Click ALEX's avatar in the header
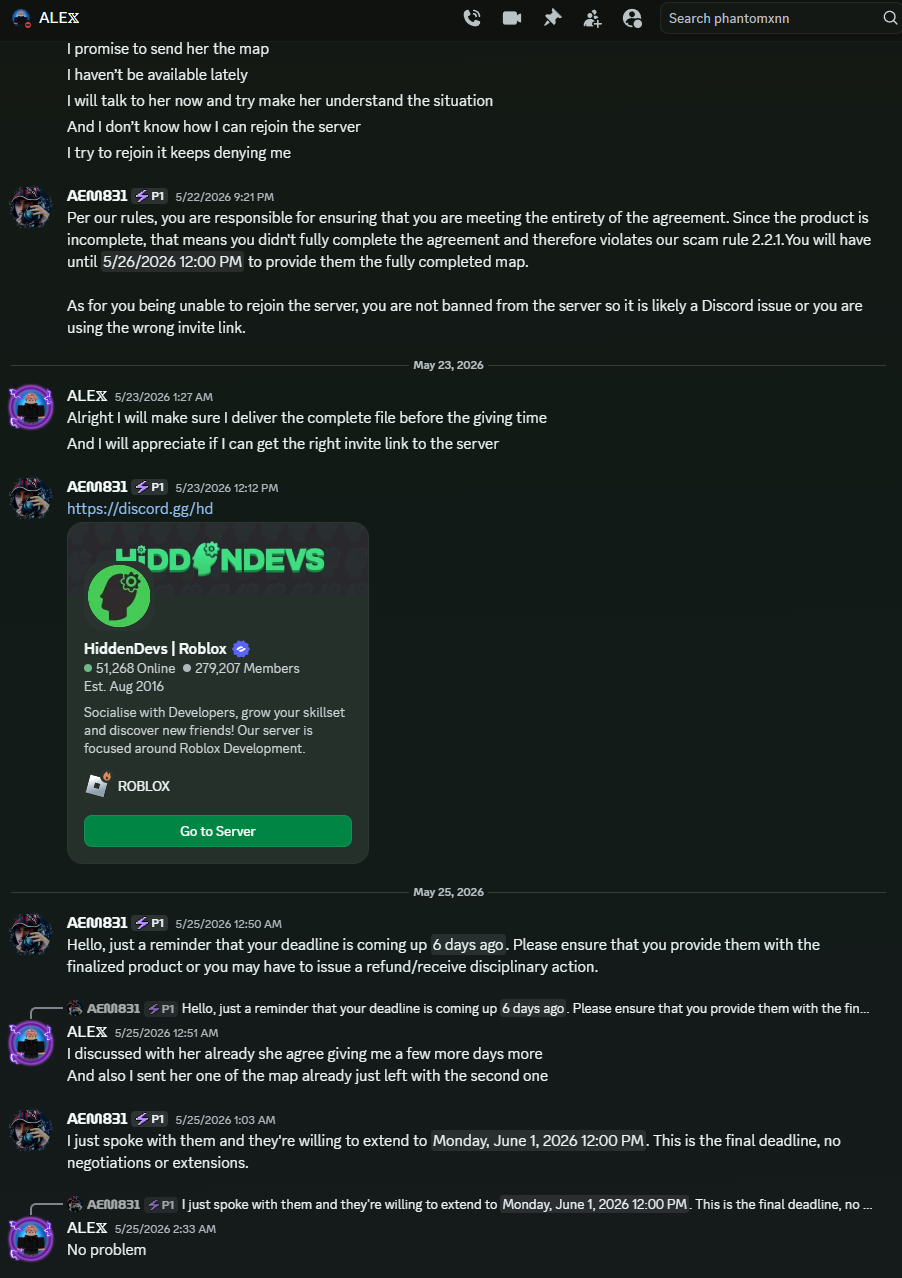 click(21, 18)
